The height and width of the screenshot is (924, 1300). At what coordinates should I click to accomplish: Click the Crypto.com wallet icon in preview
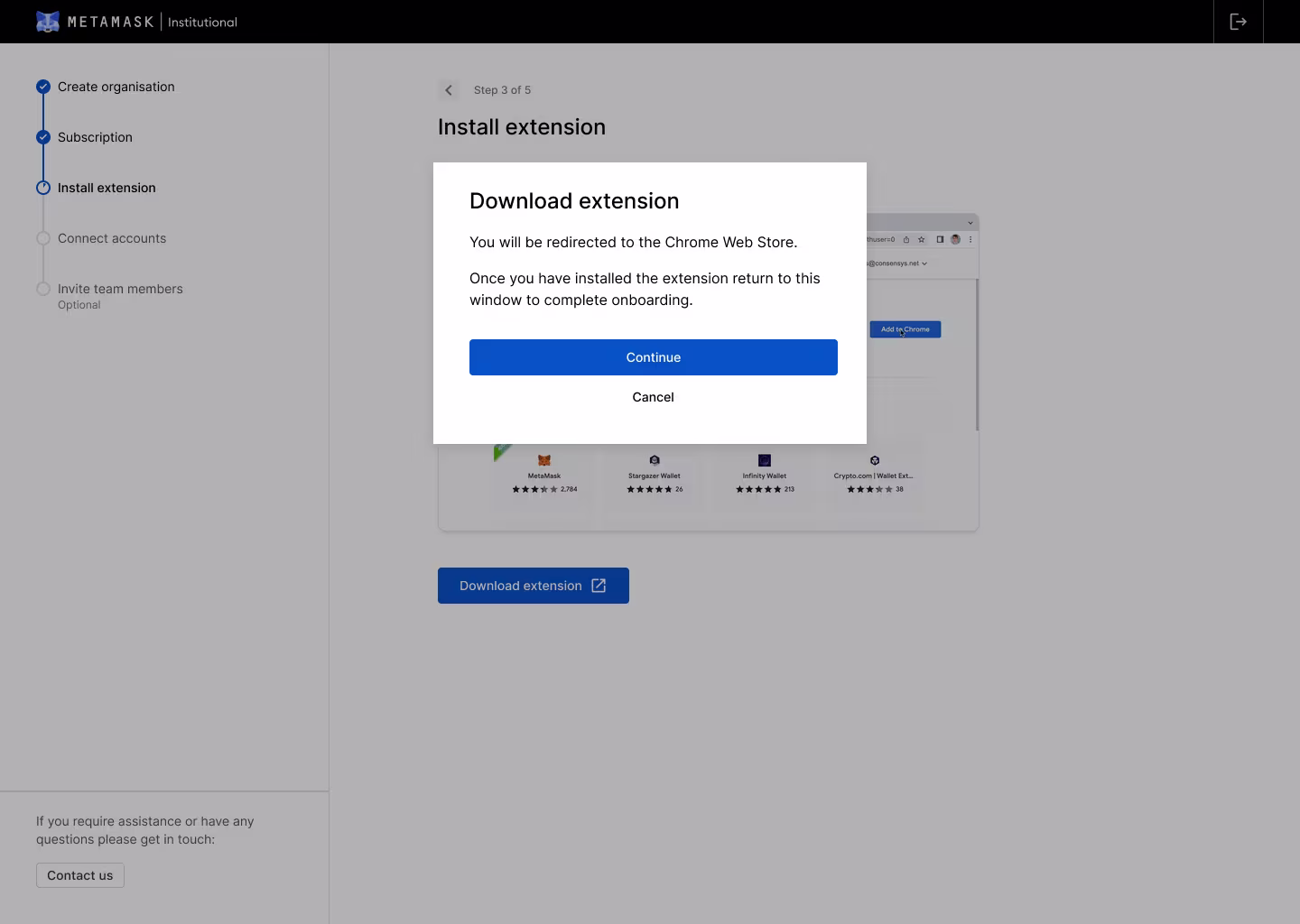pyautogui.click(x=875, y=460)
